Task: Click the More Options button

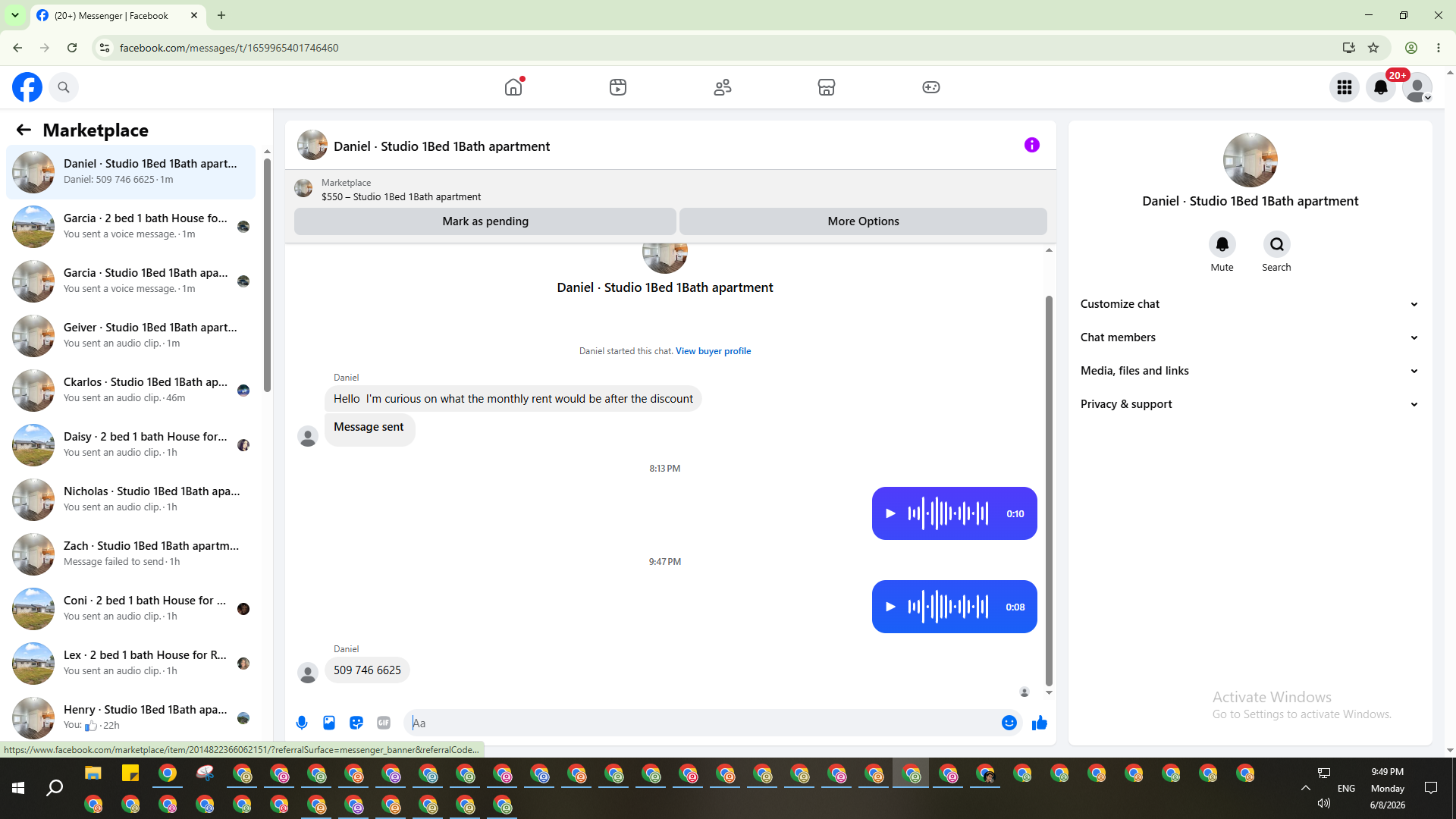Action: coord(863,221)
